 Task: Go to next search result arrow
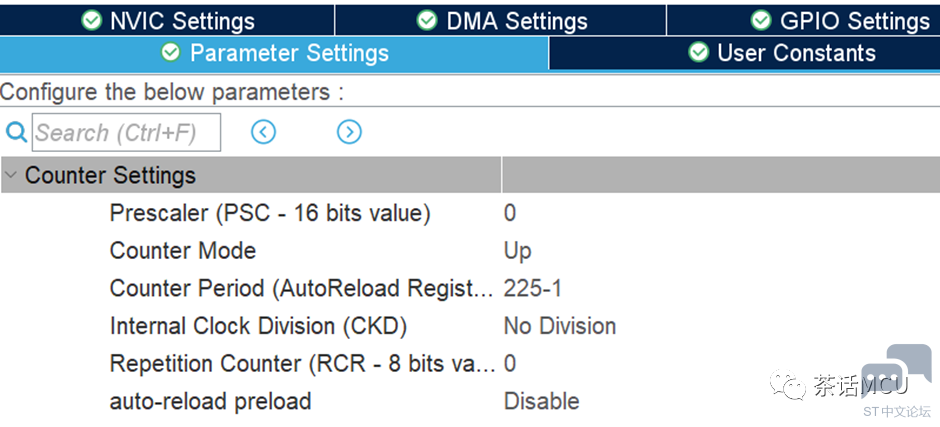coord(349,132)
